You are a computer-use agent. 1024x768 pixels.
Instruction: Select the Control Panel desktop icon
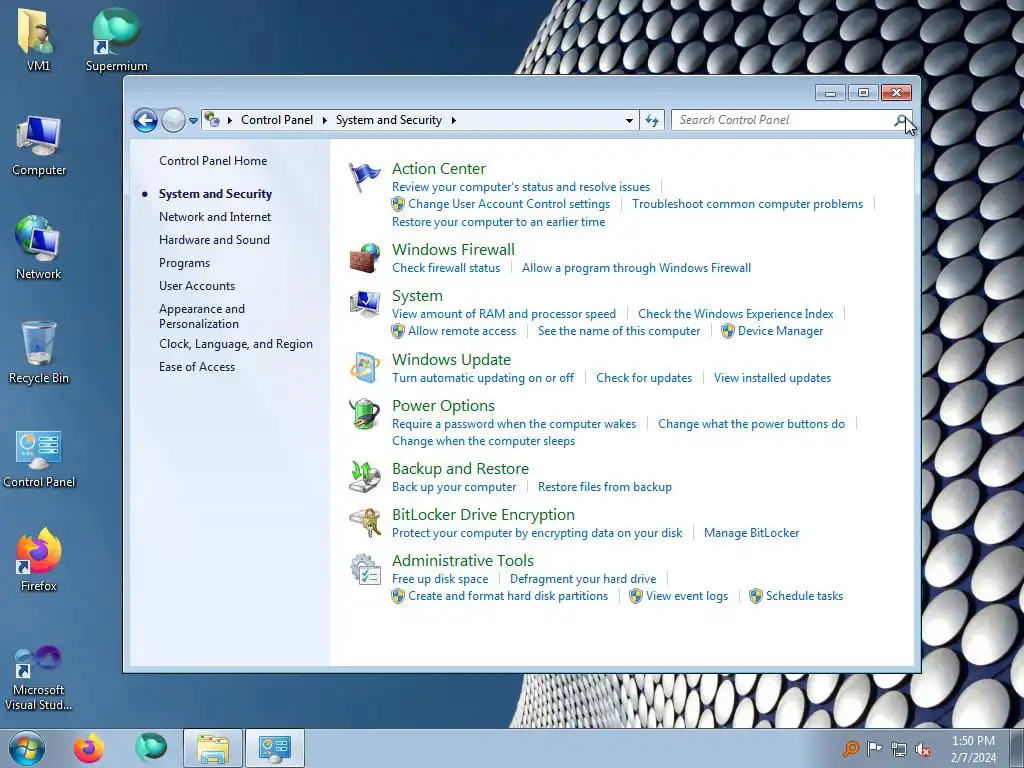[x=39, y=458]
